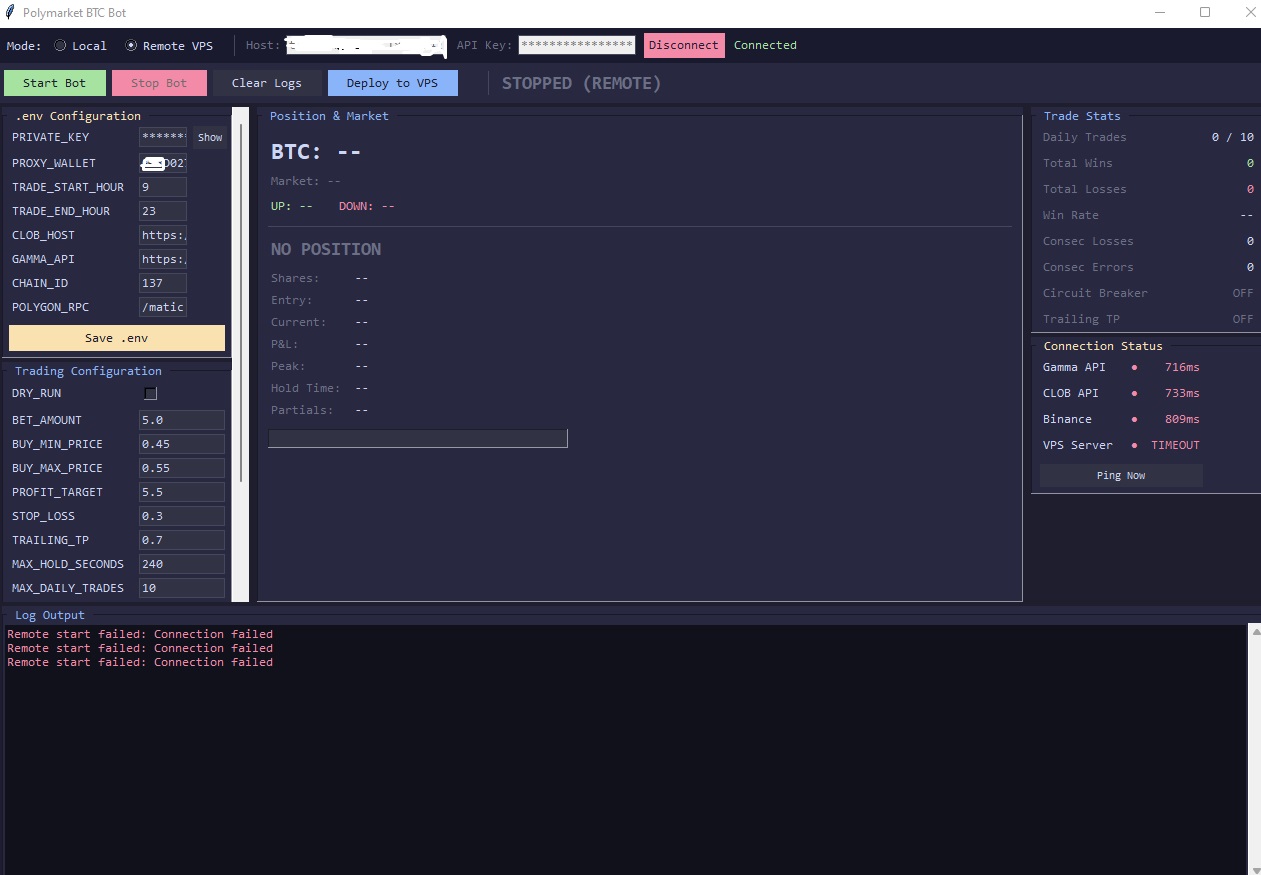Click the CLOB API 733ms latency
The width and height of the screenshot is (1261, 875).
pos(1182,394)
